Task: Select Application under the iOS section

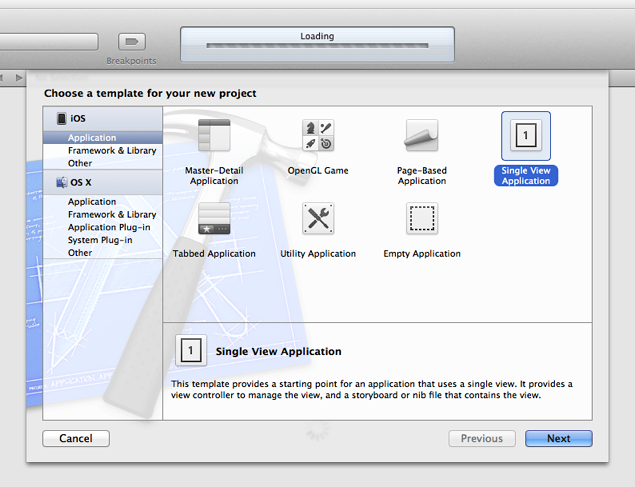Action: click(92, 138)
